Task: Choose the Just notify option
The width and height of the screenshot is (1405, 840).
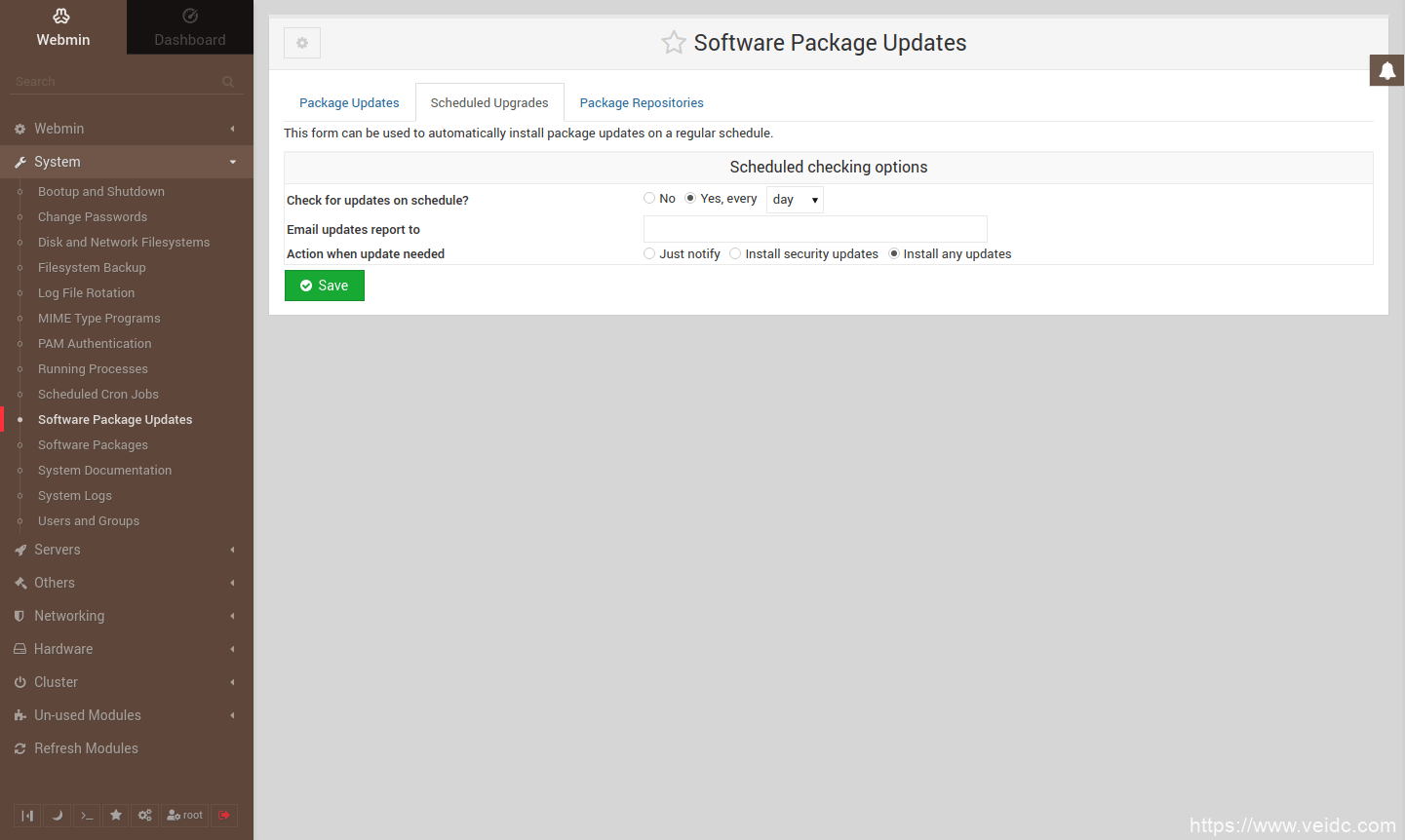Action: (649, 254)
